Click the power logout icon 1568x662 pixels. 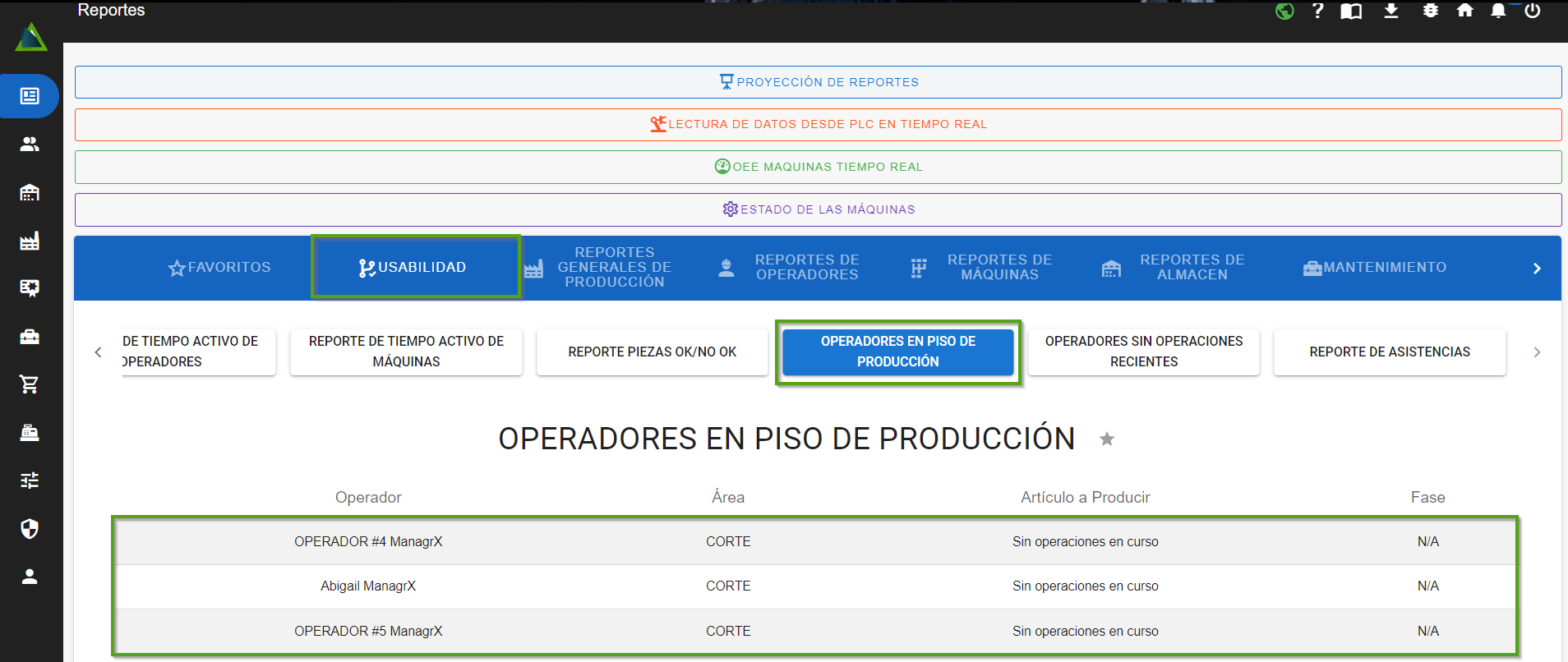tap(1533, 11)
